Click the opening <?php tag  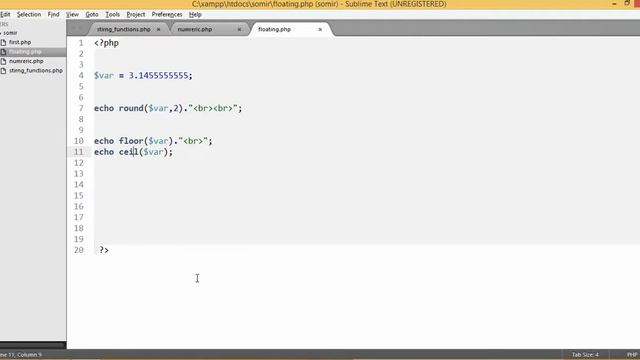coord(107,43)
